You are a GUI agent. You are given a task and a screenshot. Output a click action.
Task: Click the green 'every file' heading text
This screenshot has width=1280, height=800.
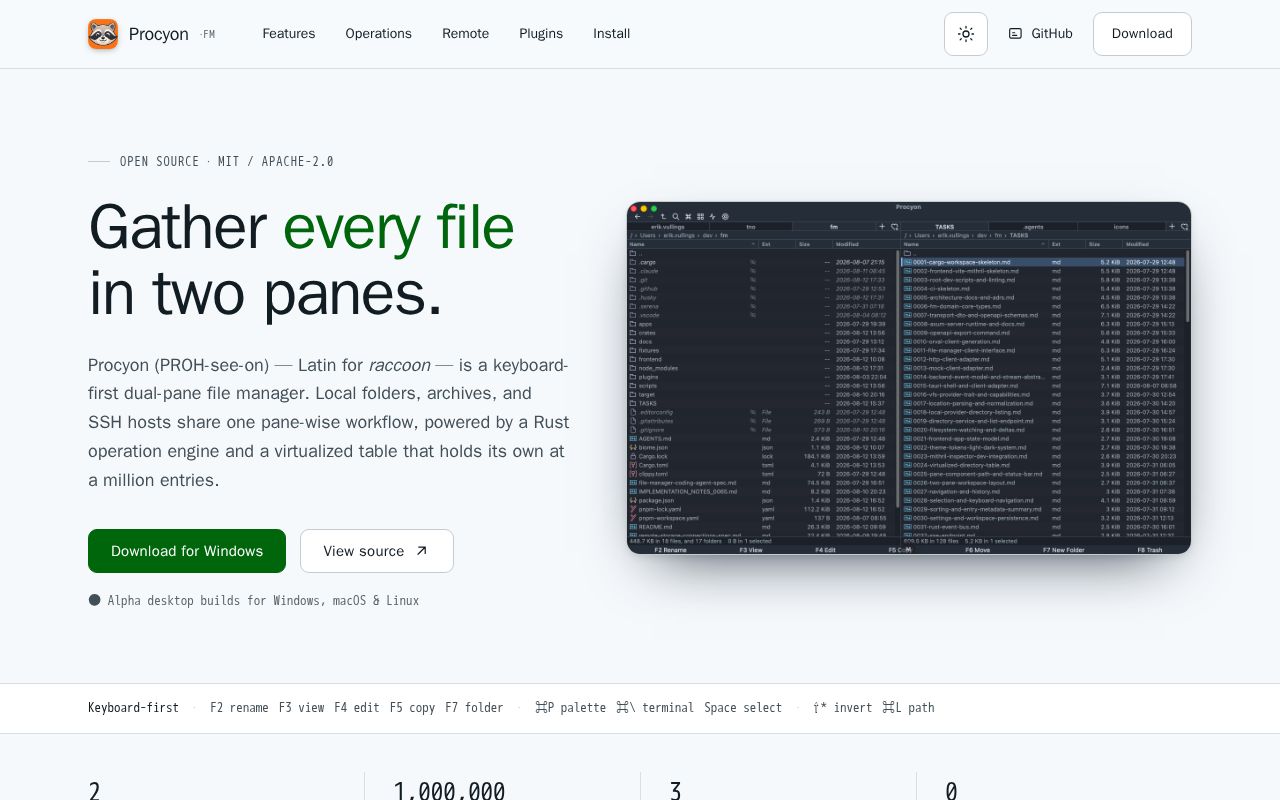pyautogui.click(x=398, y=227)
